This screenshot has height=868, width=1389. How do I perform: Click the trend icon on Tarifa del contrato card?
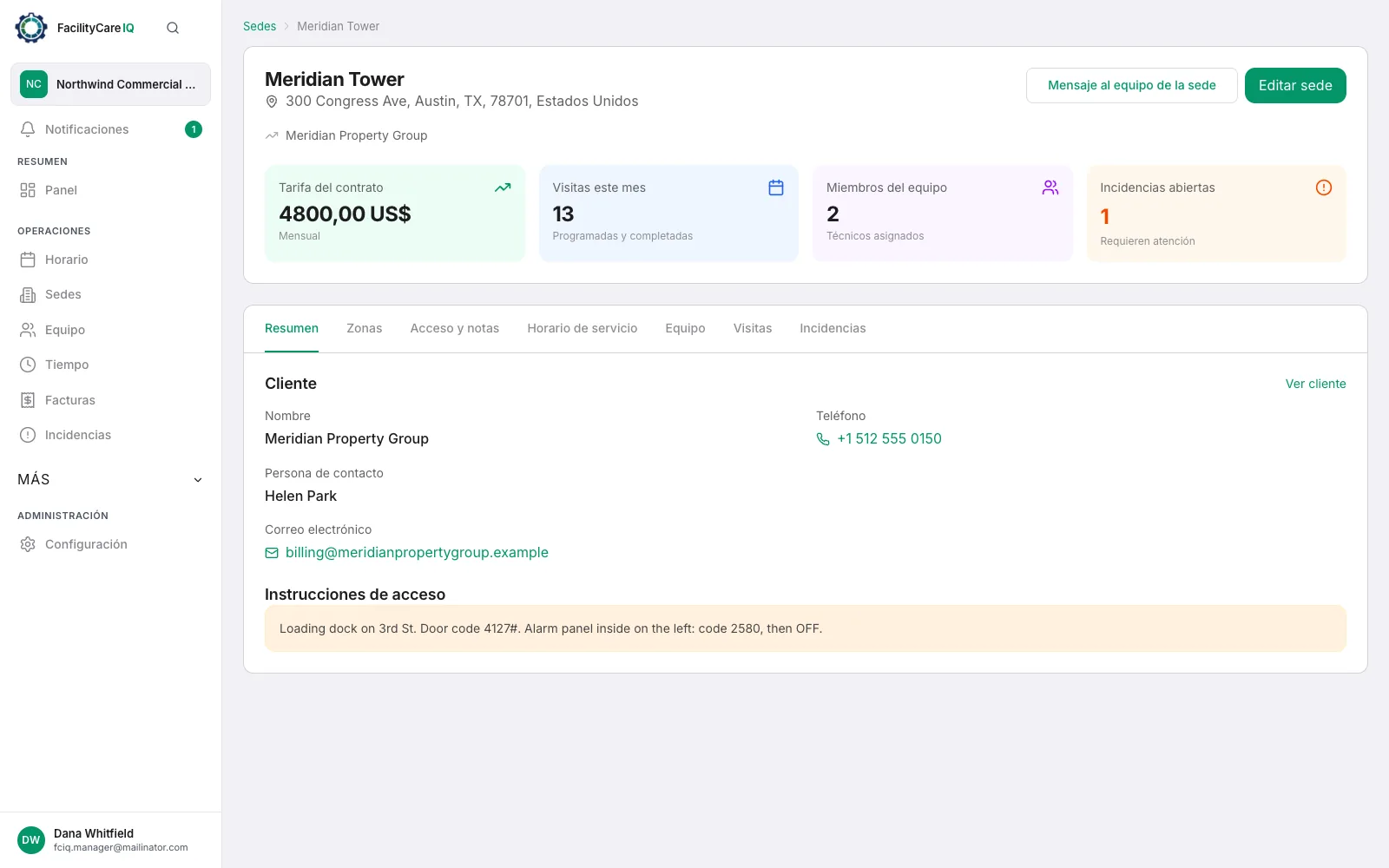(x=503, y=187)
